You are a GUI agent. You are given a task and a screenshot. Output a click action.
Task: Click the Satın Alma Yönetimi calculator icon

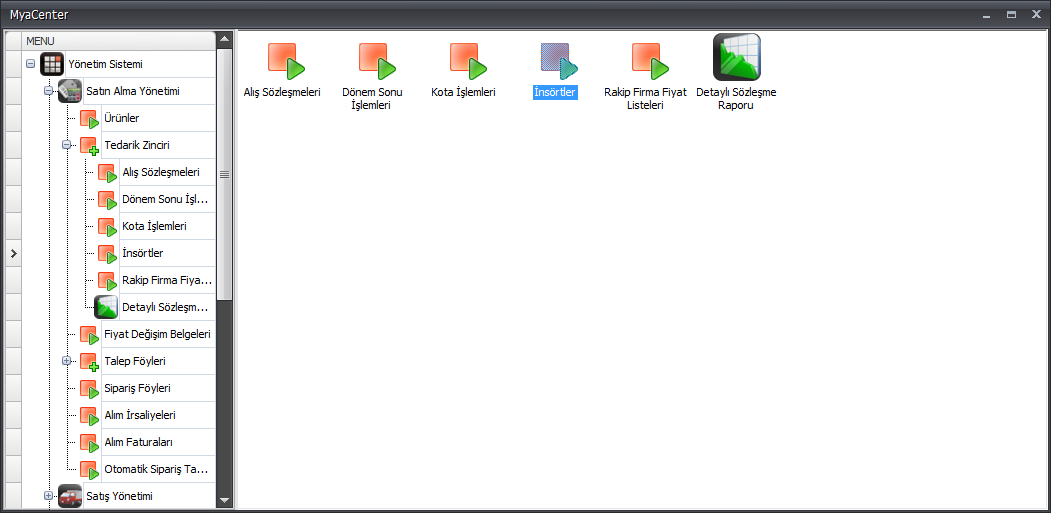(70, 91)
